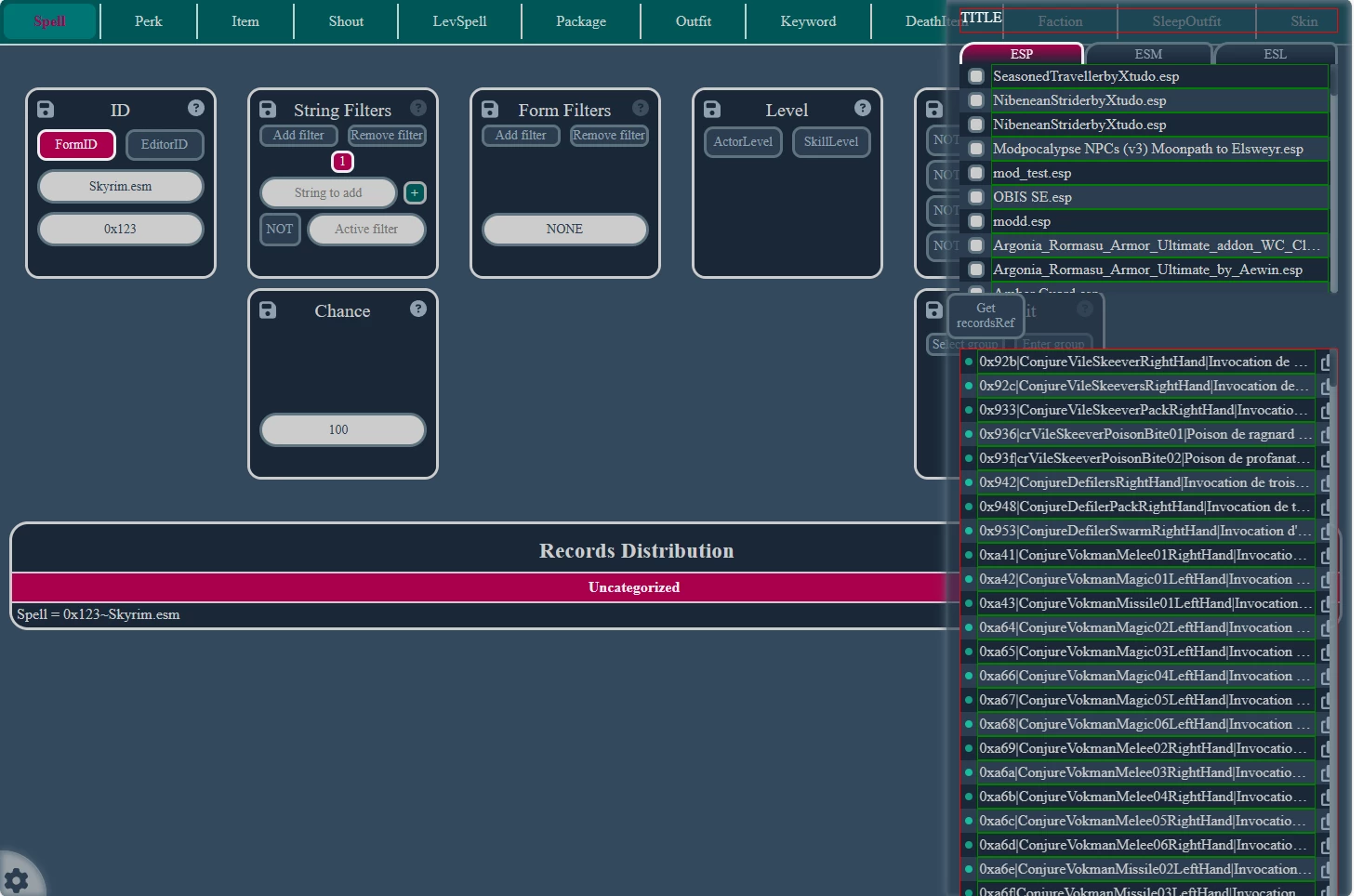The width and height of the screenshot is (1363, 896).
Task: Copy the 0xa64 ConjureVokmanMagic02LeftHand record
Action: tap(1326, 628)
